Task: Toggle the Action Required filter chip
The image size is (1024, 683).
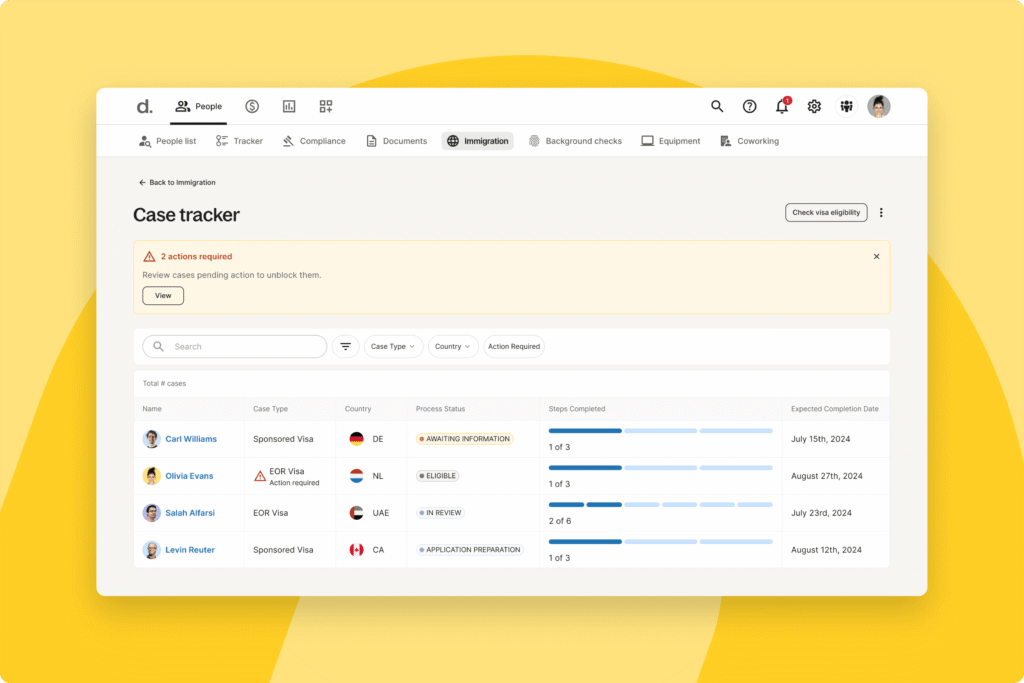Action: pos(514,346)
